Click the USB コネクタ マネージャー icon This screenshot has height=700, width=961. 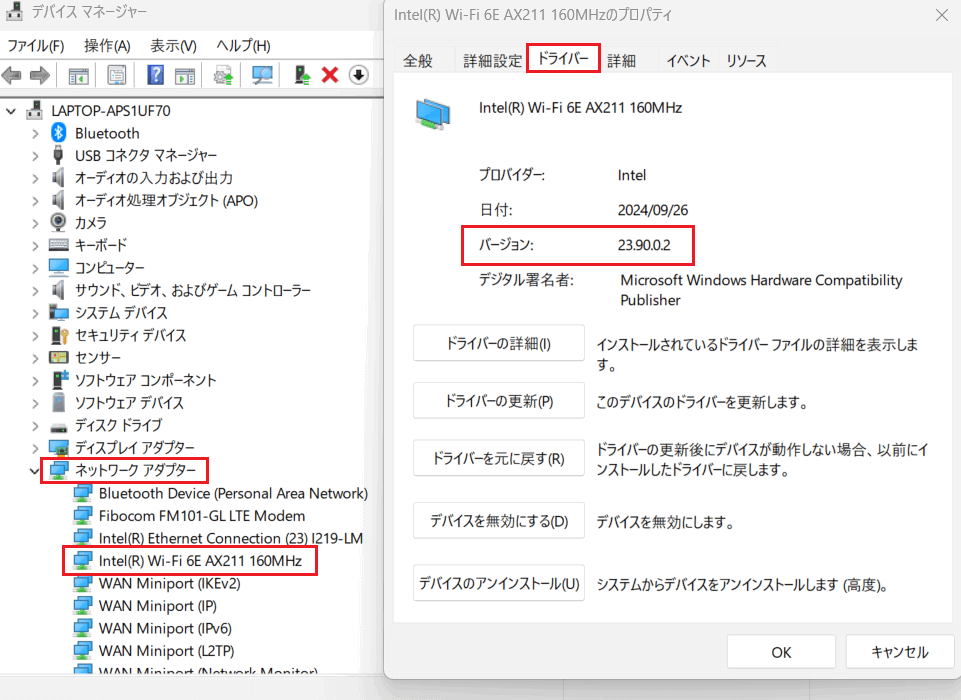tap(58, 155)
